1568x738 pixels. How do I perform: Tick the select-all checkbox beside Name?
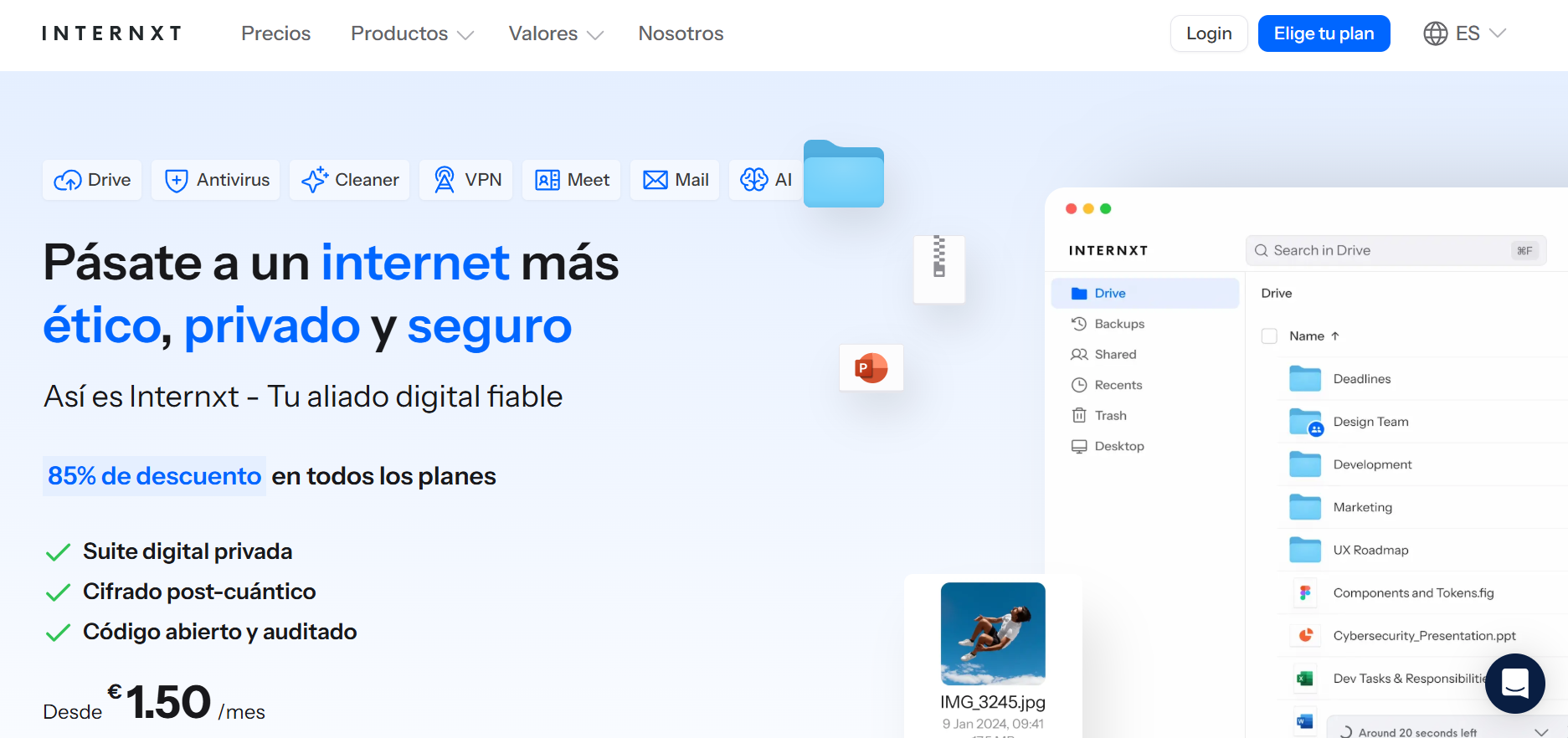pyautogui.click(x=1269, y=336)
